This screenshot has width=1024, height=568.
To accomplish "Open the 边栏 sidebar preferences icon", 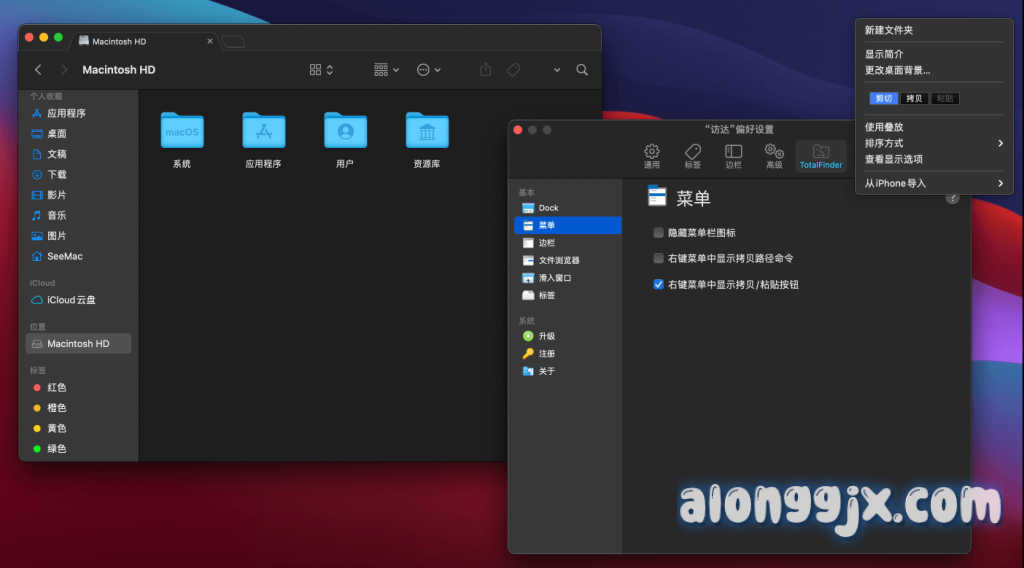I will 733,155.
